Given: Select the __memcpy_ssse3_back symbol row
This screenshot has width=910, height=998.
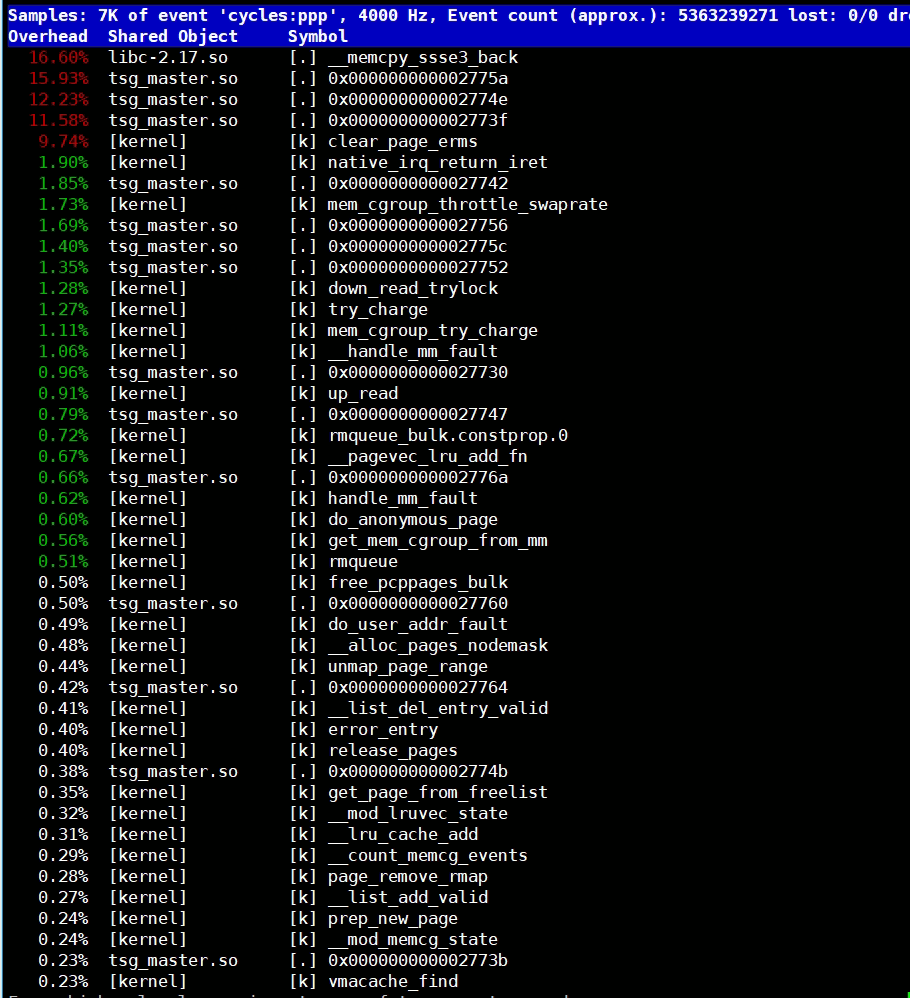Looking at the screenshot, I should click(x=423, y=57).
